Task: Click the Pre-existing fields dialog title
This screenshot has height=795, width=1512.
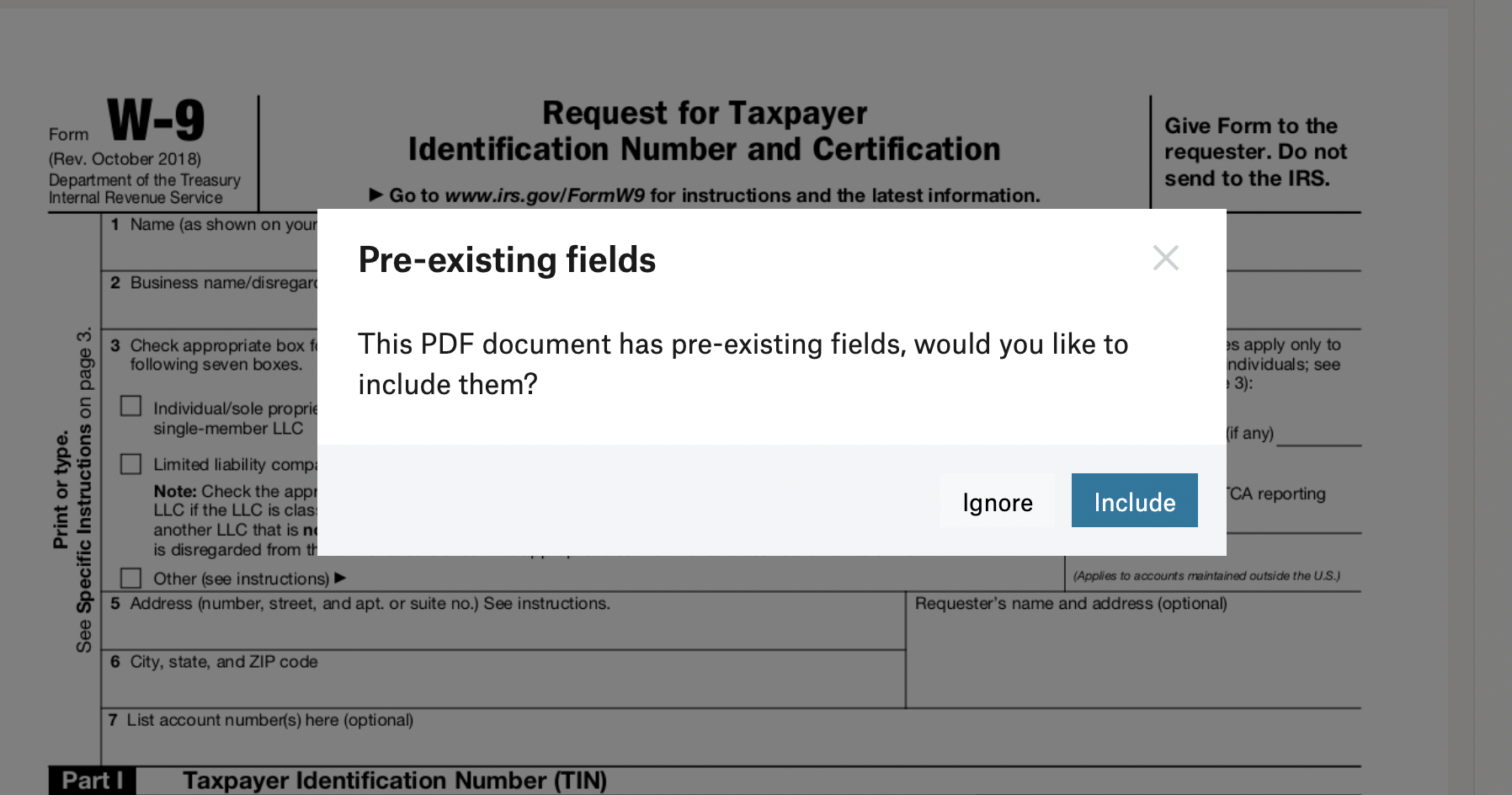Action: 507,259
